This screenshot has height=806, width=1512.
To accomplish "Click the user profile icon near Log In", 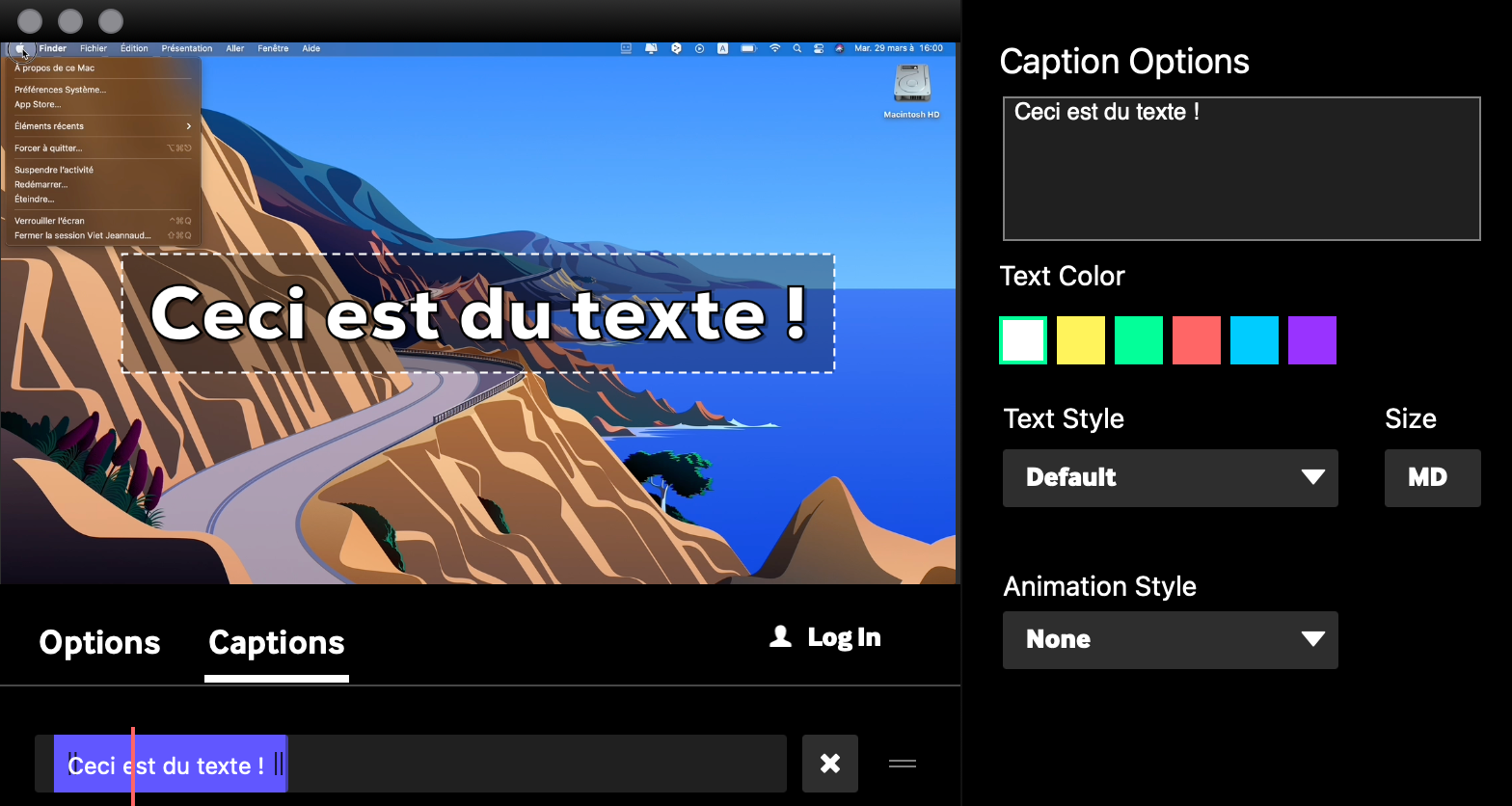I will pyautogui.click(x=780, y=636).
